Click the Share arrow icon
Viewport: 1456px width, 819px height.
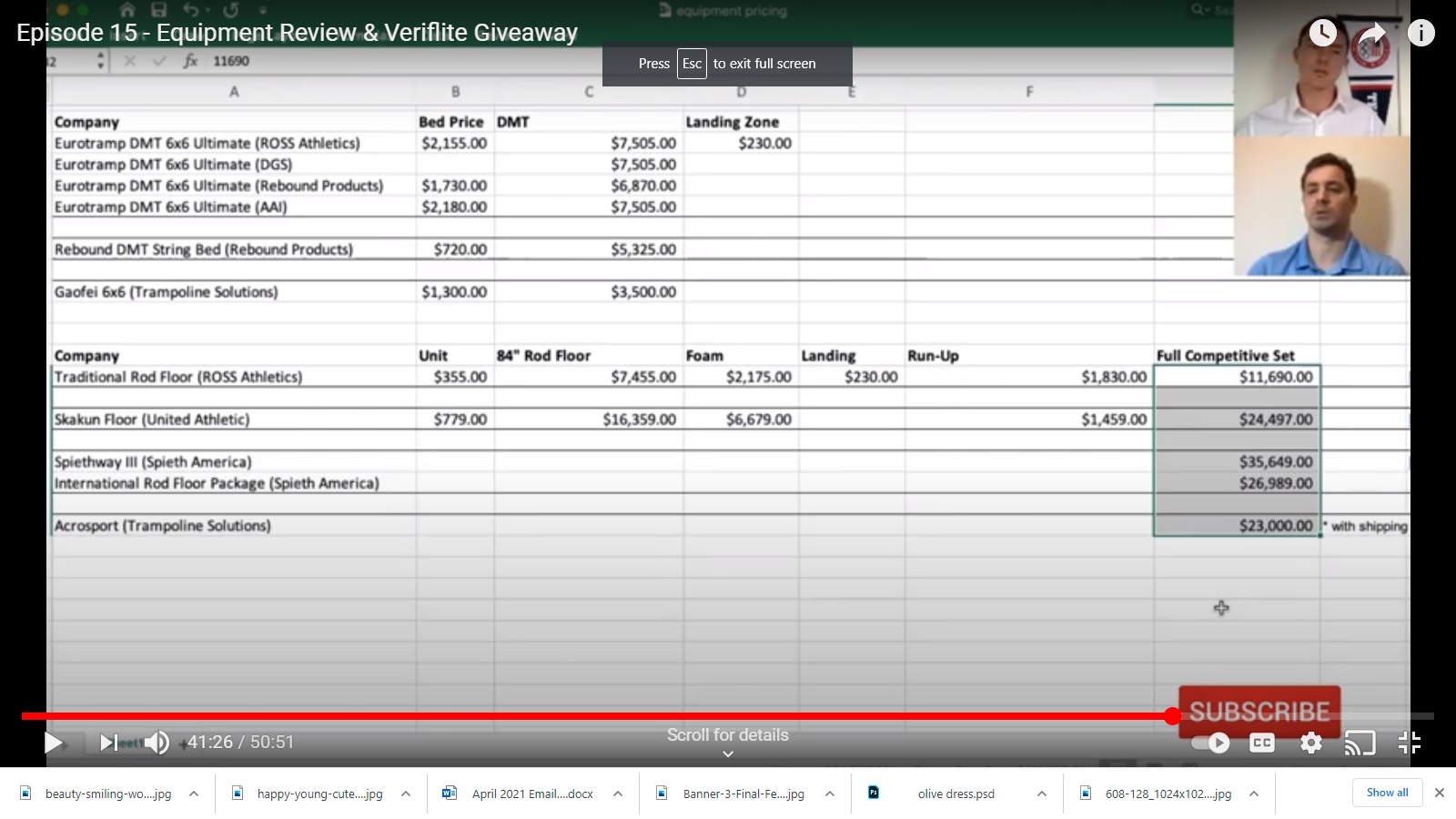[1372, 34]
